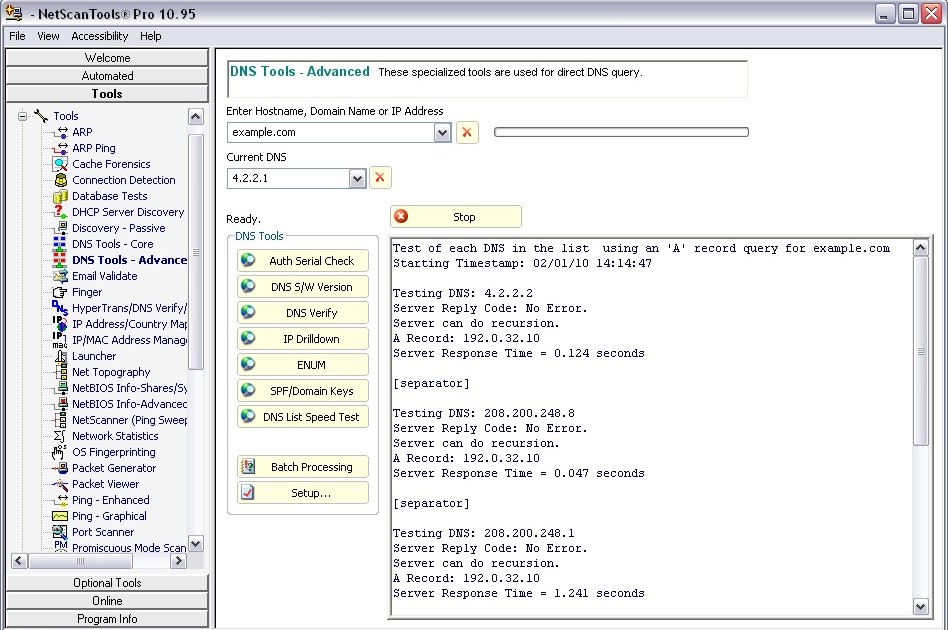948x630 pixels.
Task: Open the NetScanner (Ping Sweep) icon
Action: [60, 420]
